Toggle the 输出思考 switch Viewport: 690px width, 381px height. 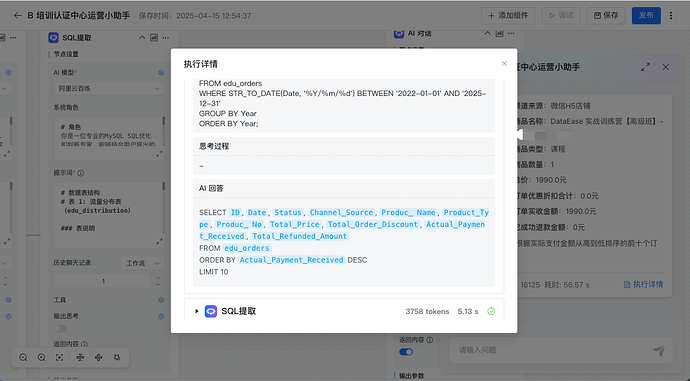tap(60, 329)
